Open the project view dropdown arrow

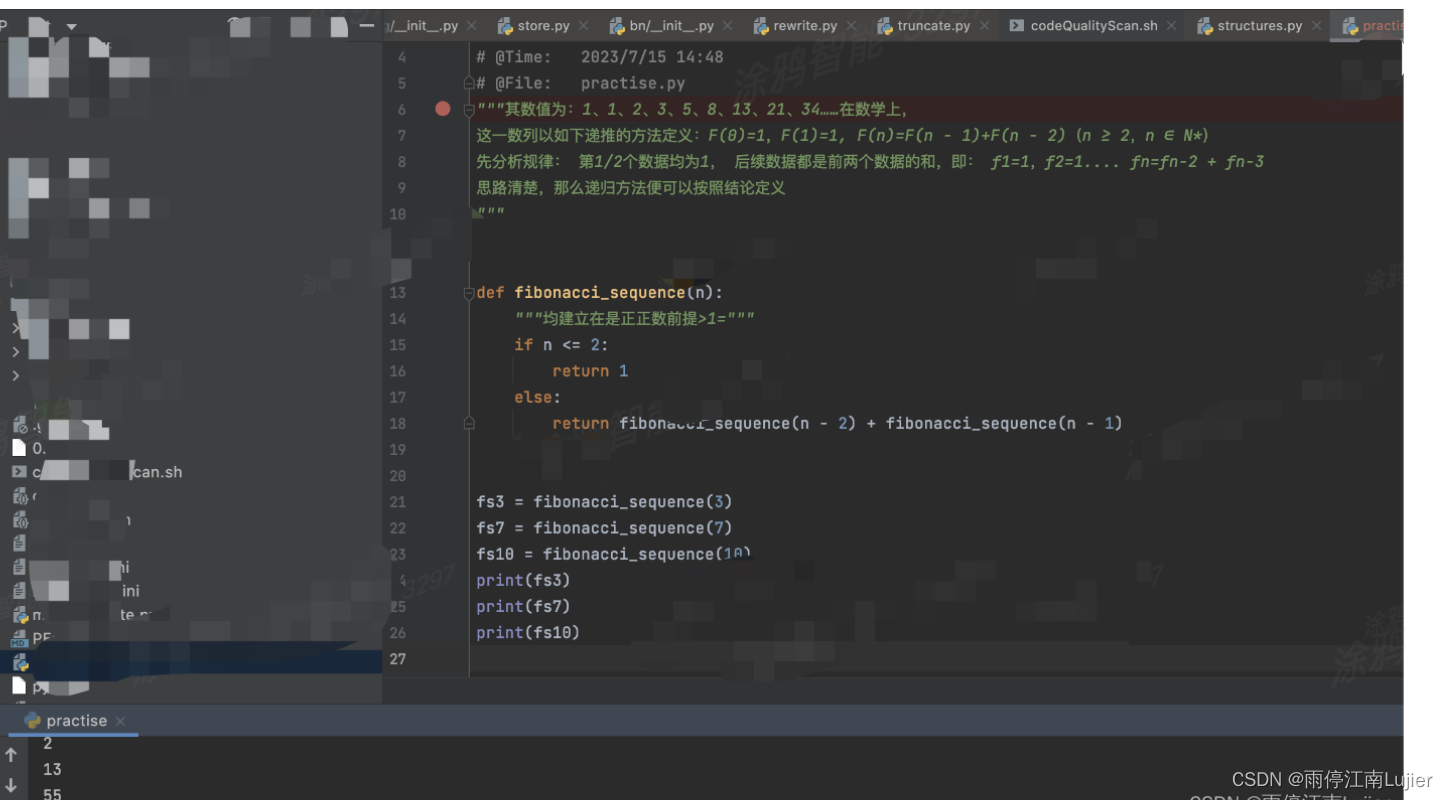[71, 26]
